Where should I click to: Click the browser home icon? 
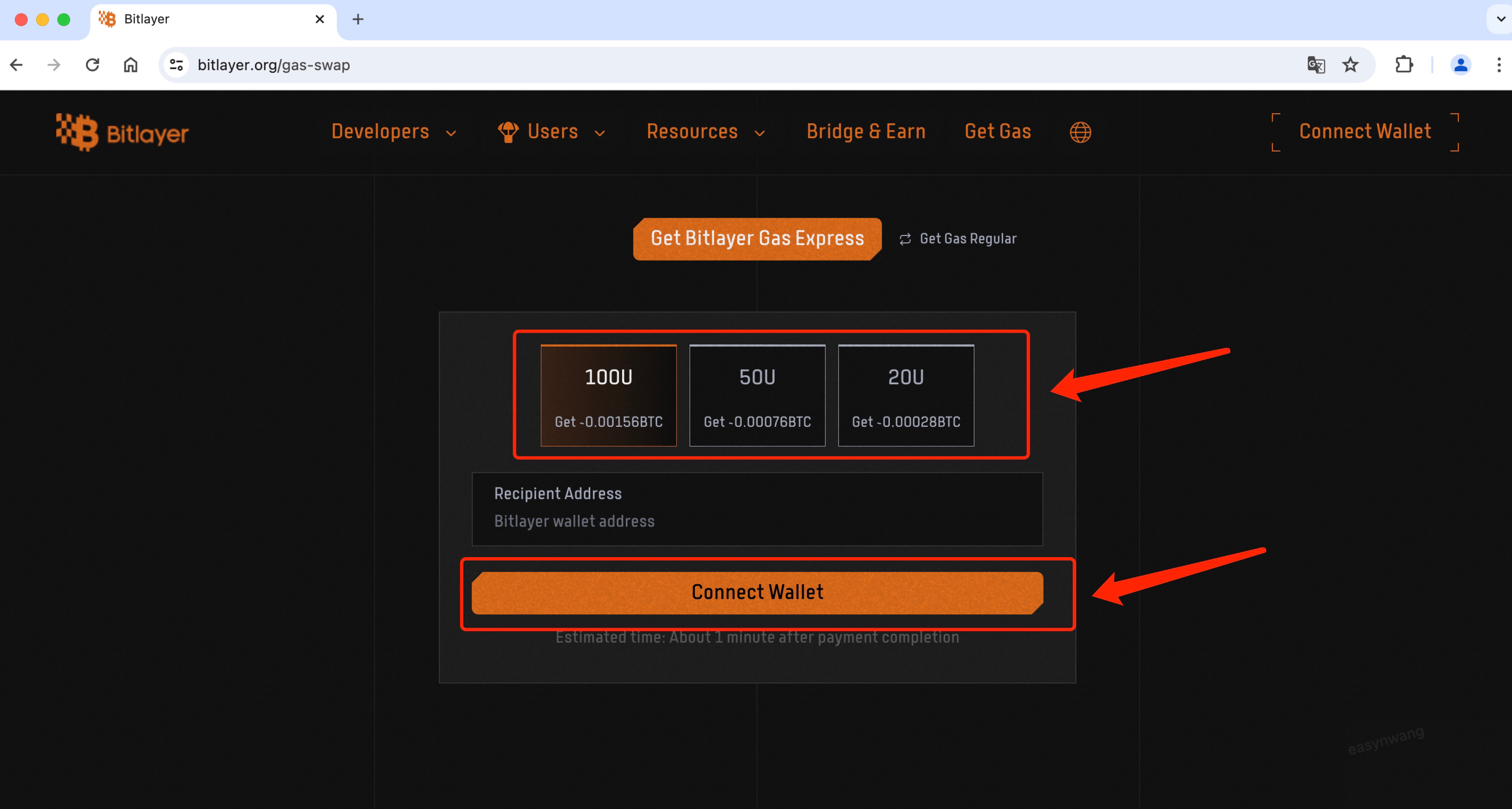click(x=130, y=64)
